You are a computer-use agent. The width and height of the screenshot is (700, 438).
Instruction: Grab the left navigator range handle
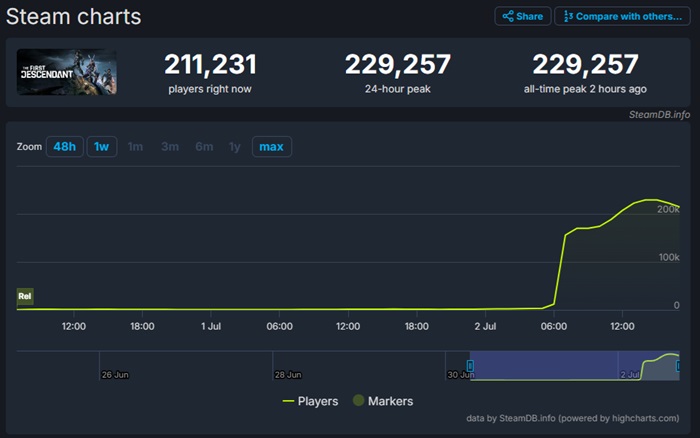coord(470,366)
